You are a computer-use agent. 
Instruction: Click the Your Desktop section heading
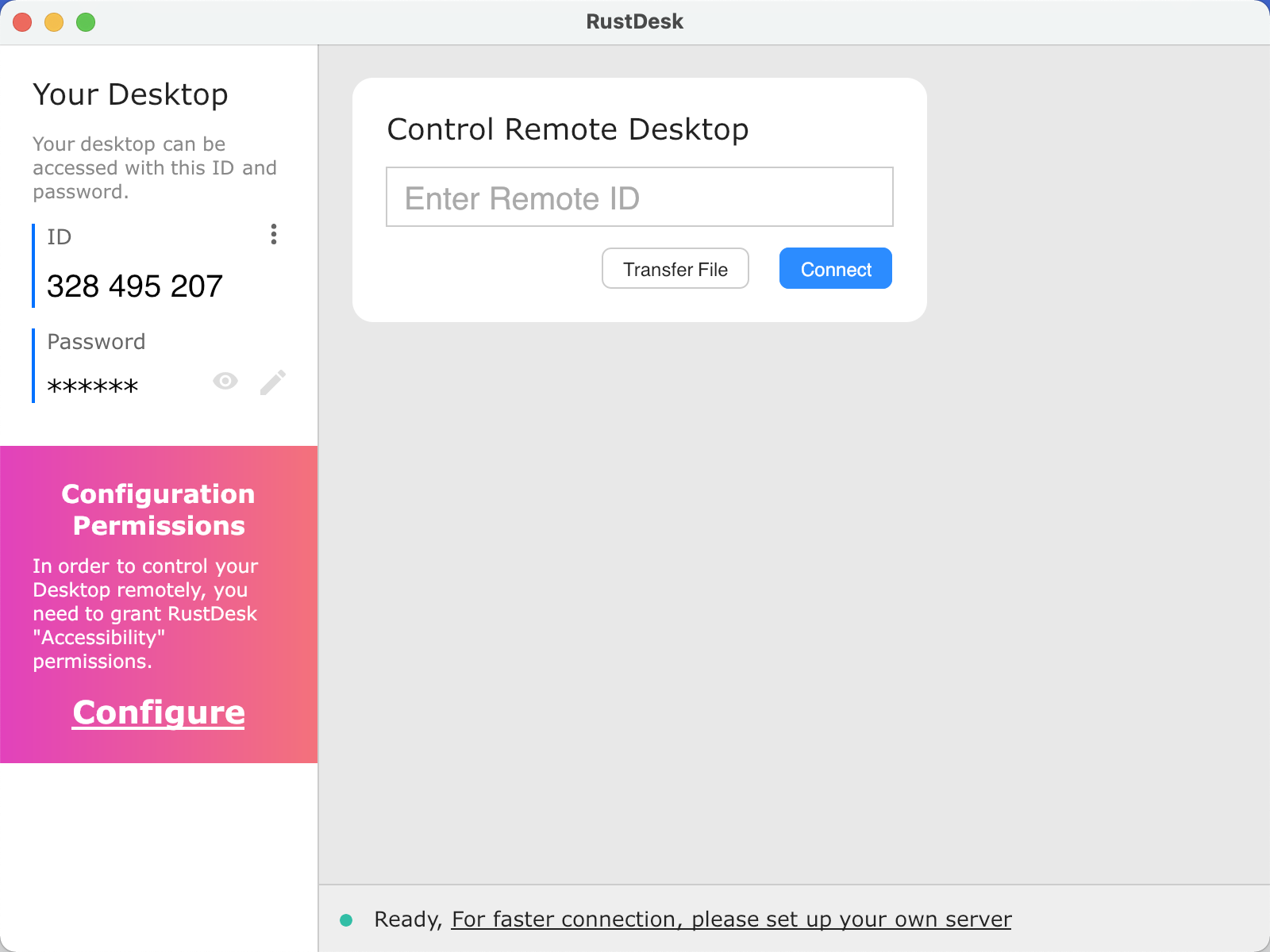click(130, 94)
